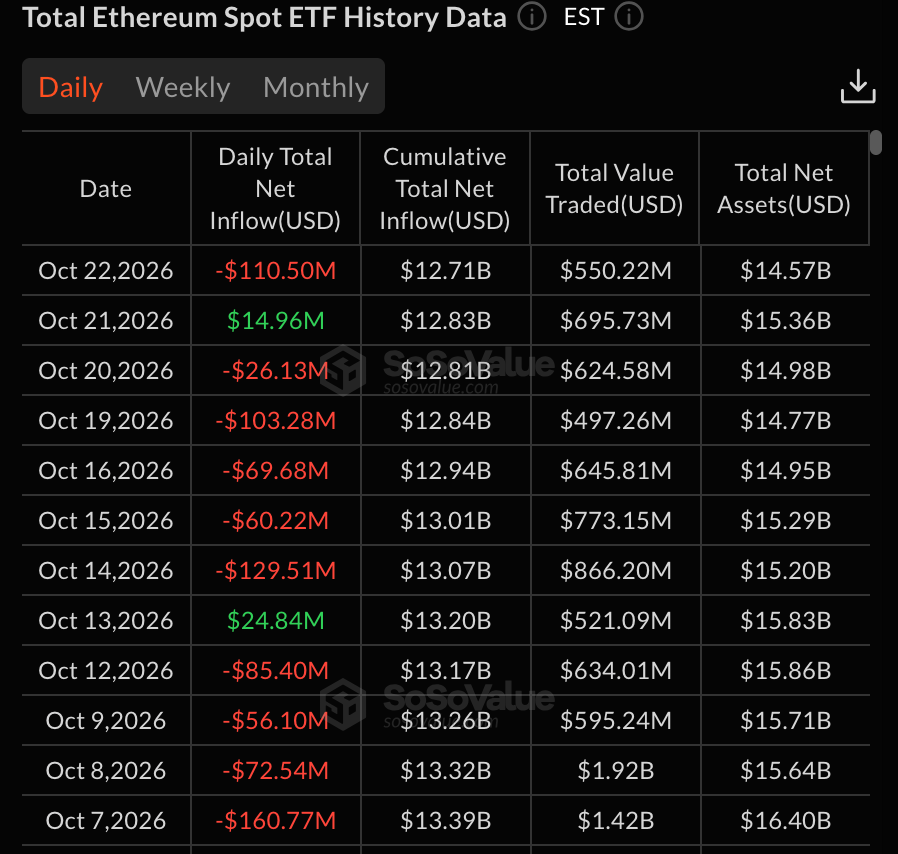This screenshot has width=898, height=854.
Task: Click the green $14.96M inflow value
Action: coord(275,320)
